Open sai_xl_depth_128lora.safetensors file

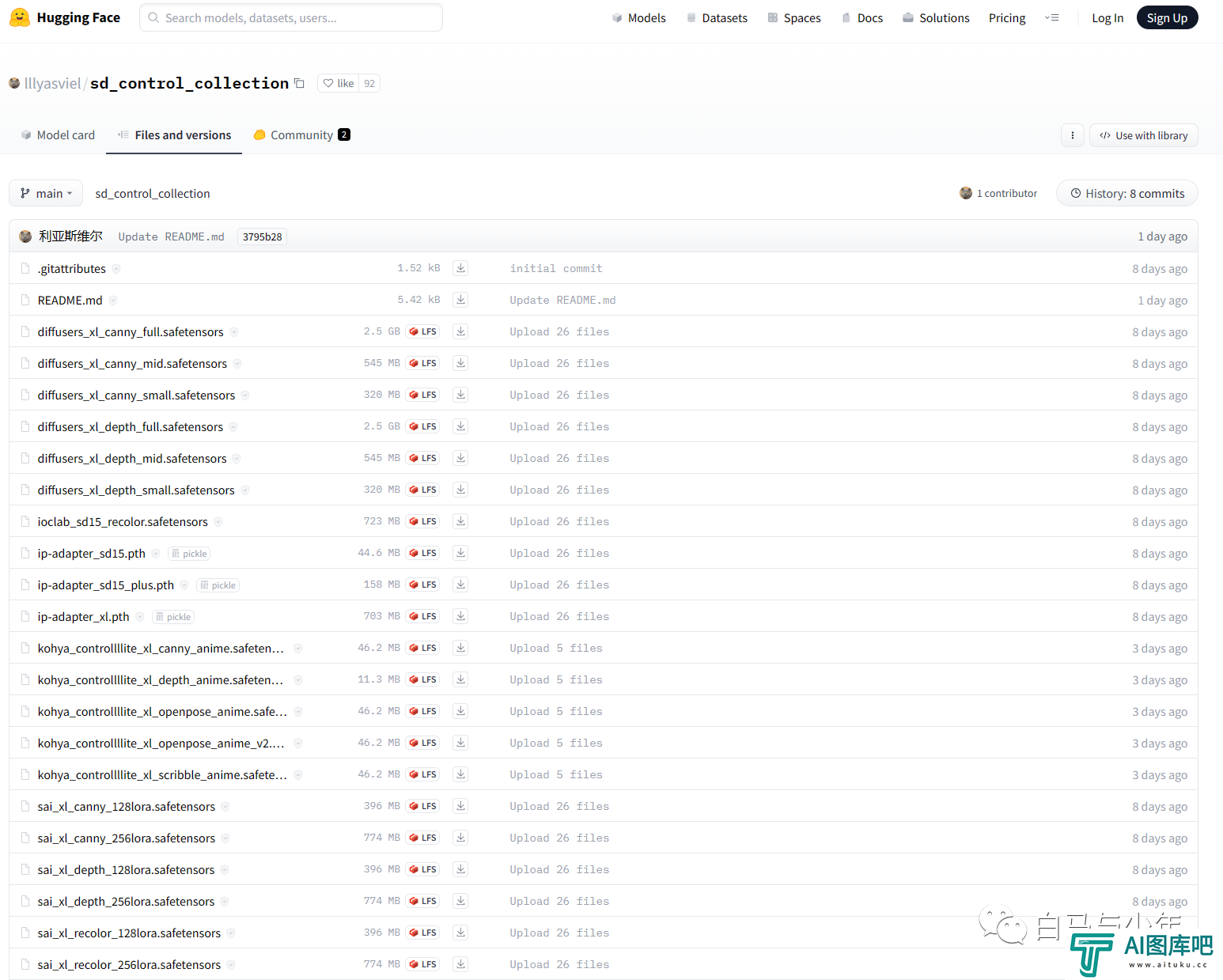(x=126, y=869)
